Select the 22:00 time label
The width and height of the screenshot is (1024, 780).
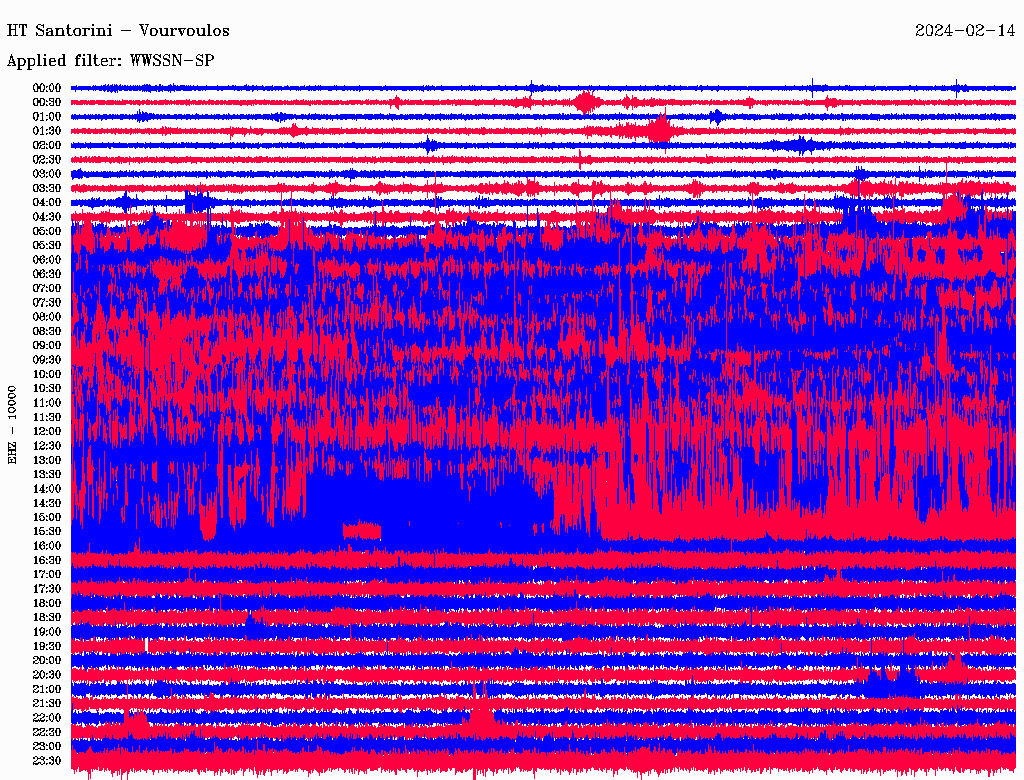(47, 718)
